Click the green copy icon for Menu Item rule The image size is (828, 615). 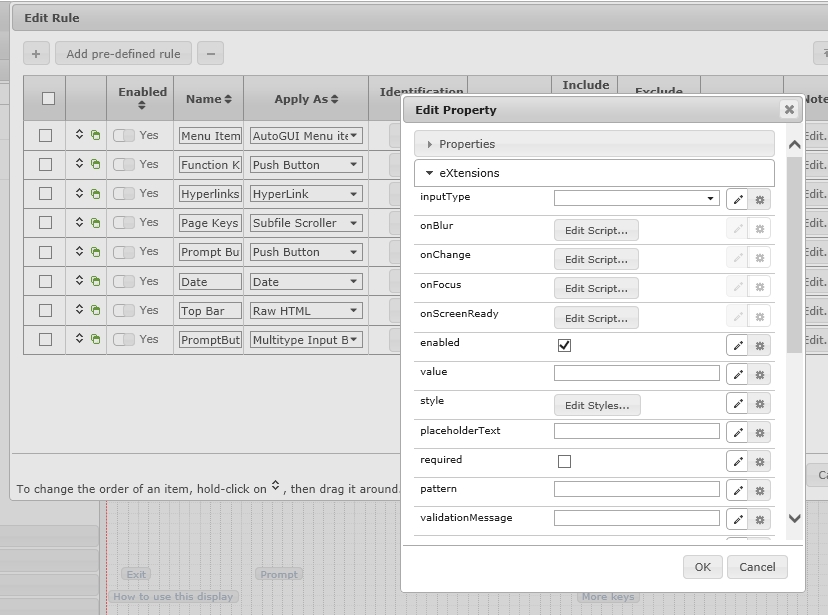point(96,136)
